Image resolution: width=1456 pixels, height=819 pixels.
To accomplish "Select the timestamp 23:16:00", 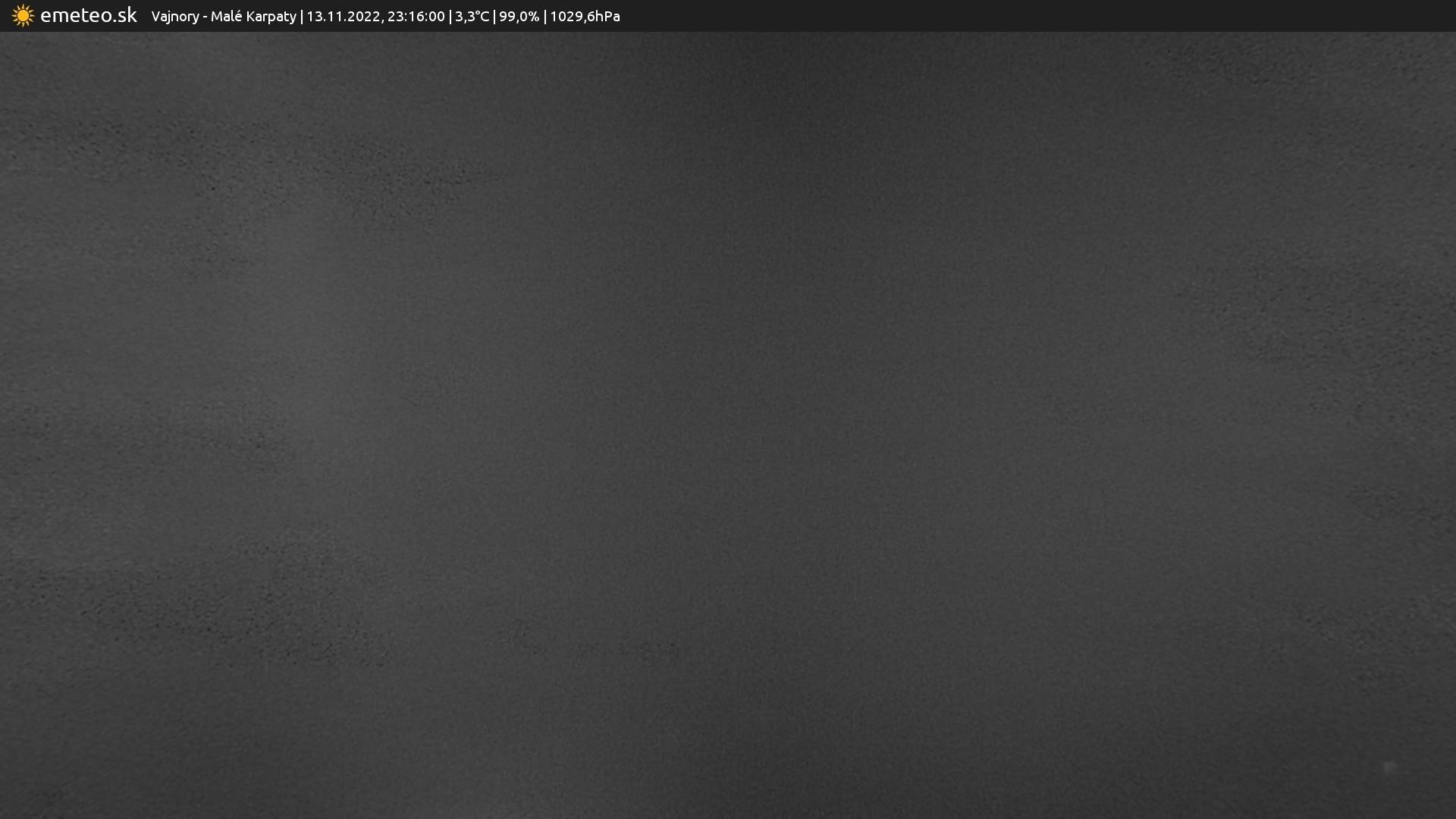I will pos(416,17).
